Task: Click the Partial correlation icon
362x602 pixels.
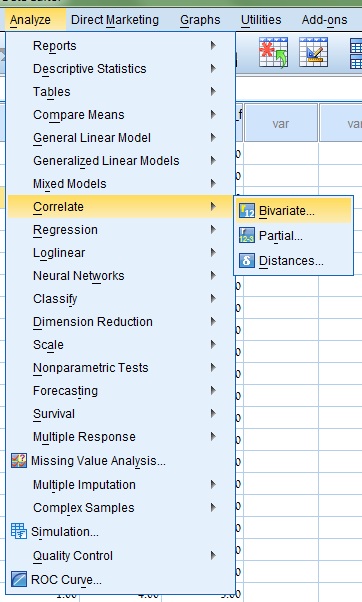Action: click(246, 236)
